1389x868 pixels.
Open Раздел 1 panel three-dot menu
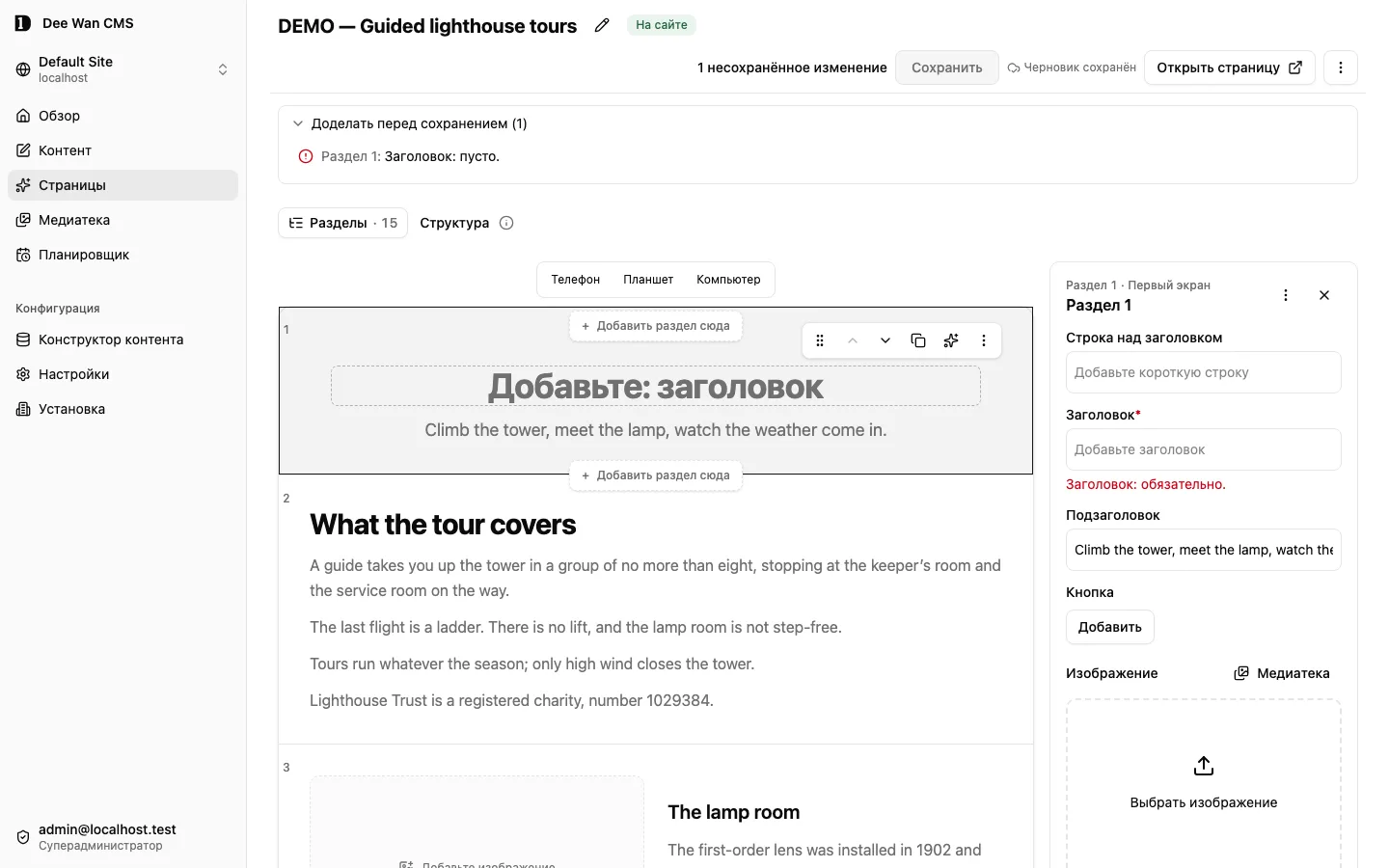1286,295
